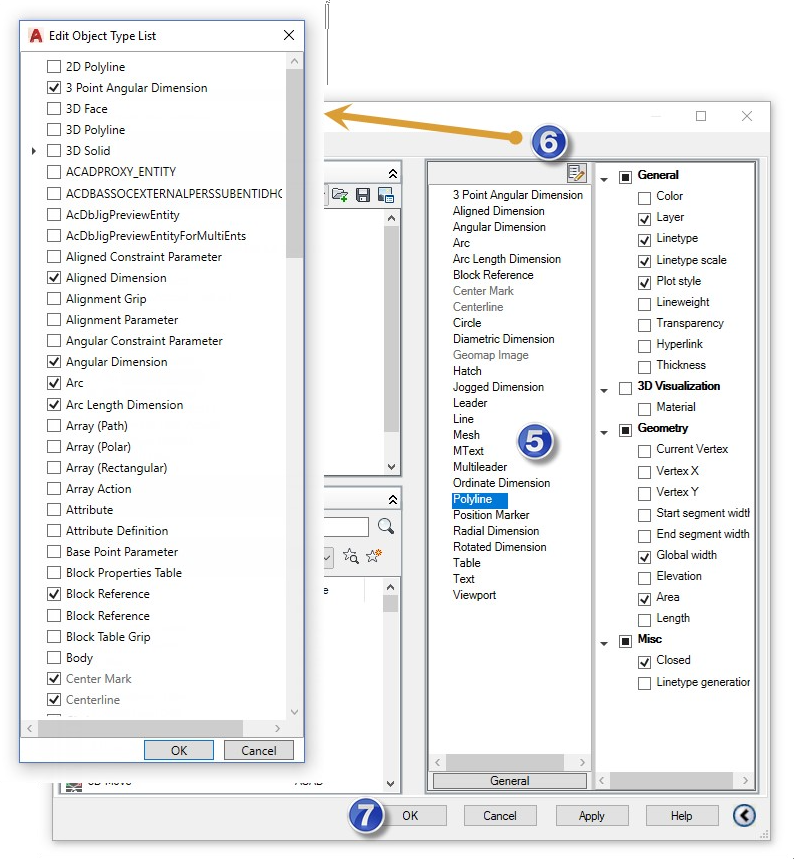This screenshot has height=859, width=794.
Task: Click the Apply button
Action: (x=591, y=816)
